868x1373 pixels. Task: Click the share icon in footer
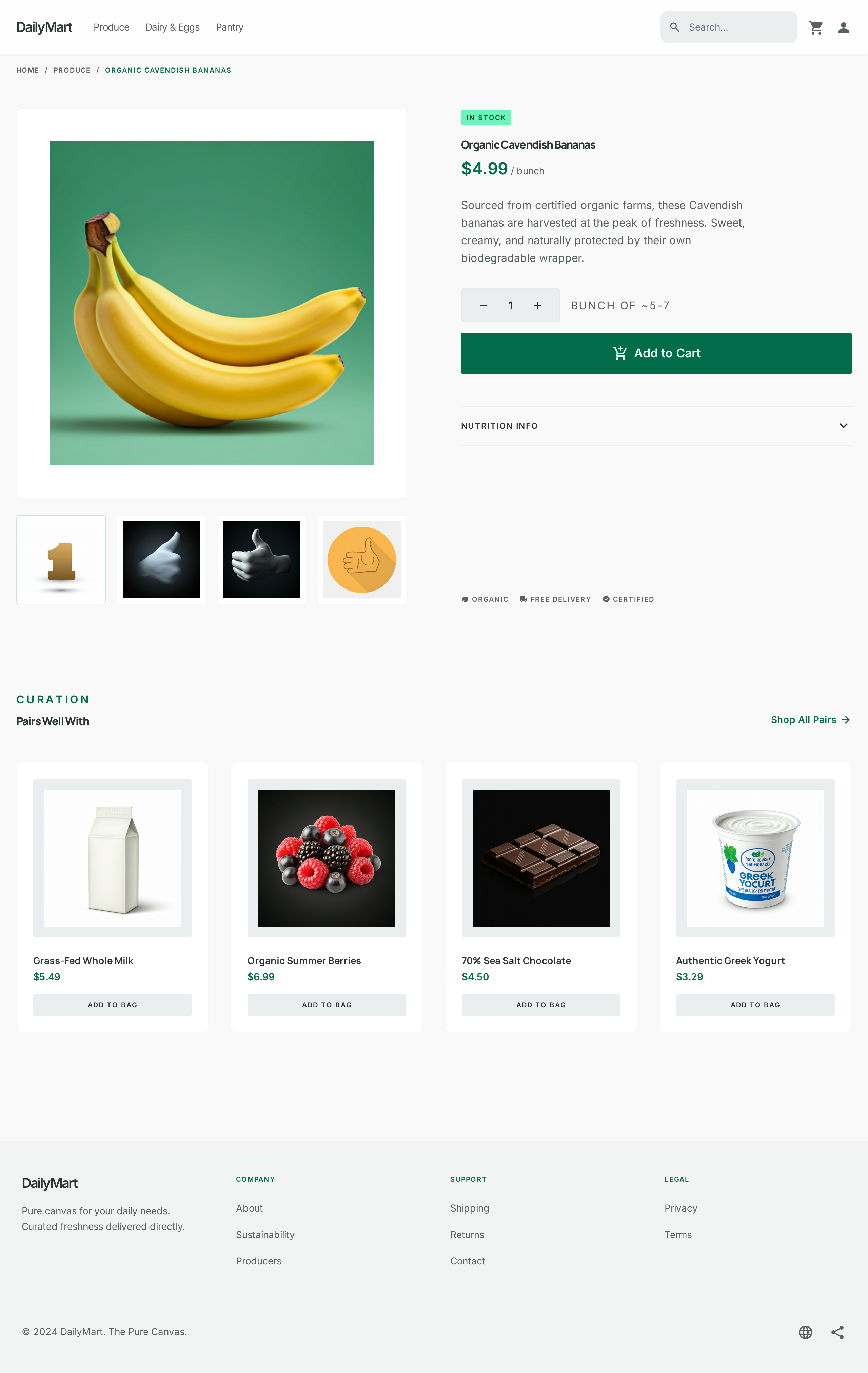coord(837,1332)
